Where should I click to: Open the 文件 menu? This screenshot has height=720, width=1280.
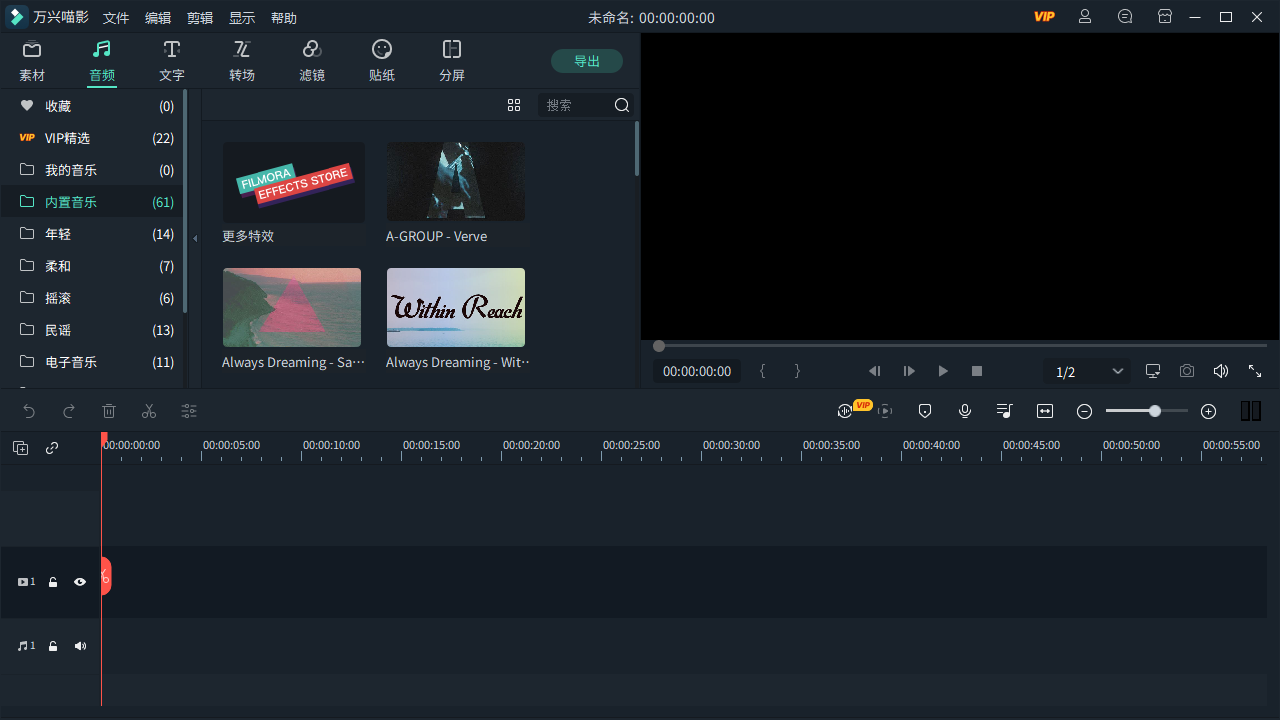pos(116,18)
